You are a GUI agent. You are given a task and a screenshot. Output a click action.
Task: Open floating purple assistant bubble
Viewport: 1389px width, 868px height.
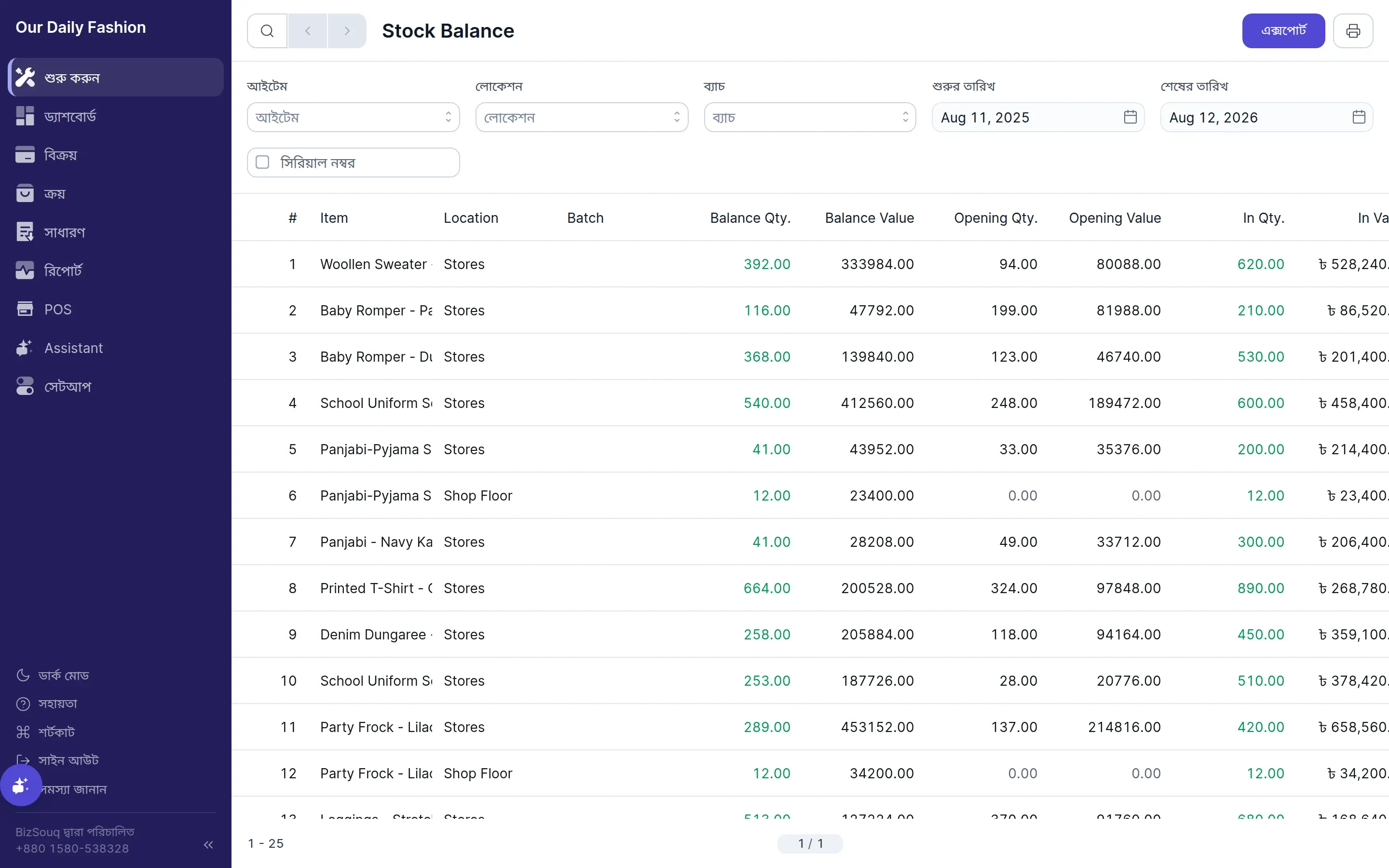coord(21,785)
